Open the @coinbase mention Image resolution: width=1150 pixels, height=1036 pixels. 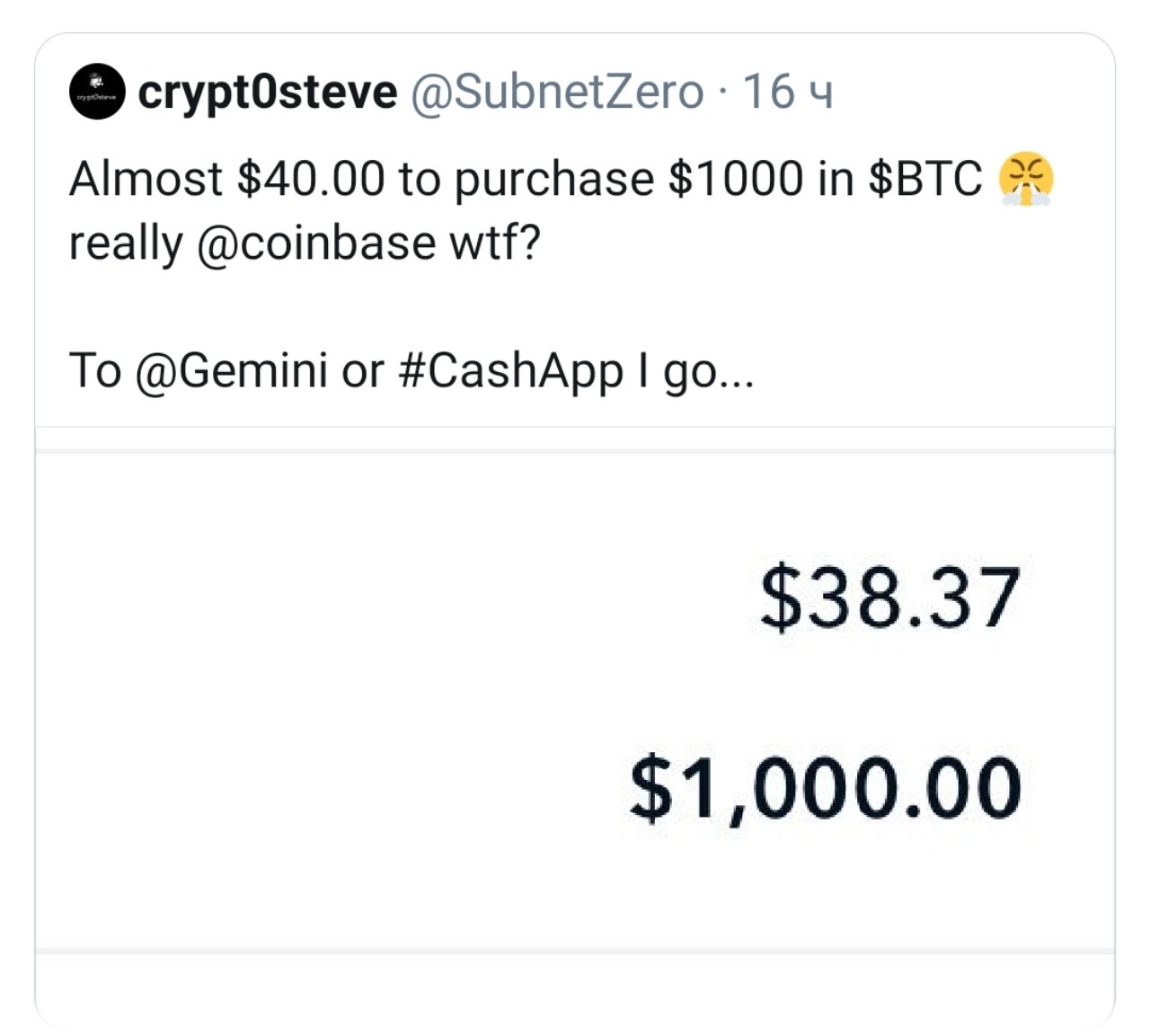point(315,243)
